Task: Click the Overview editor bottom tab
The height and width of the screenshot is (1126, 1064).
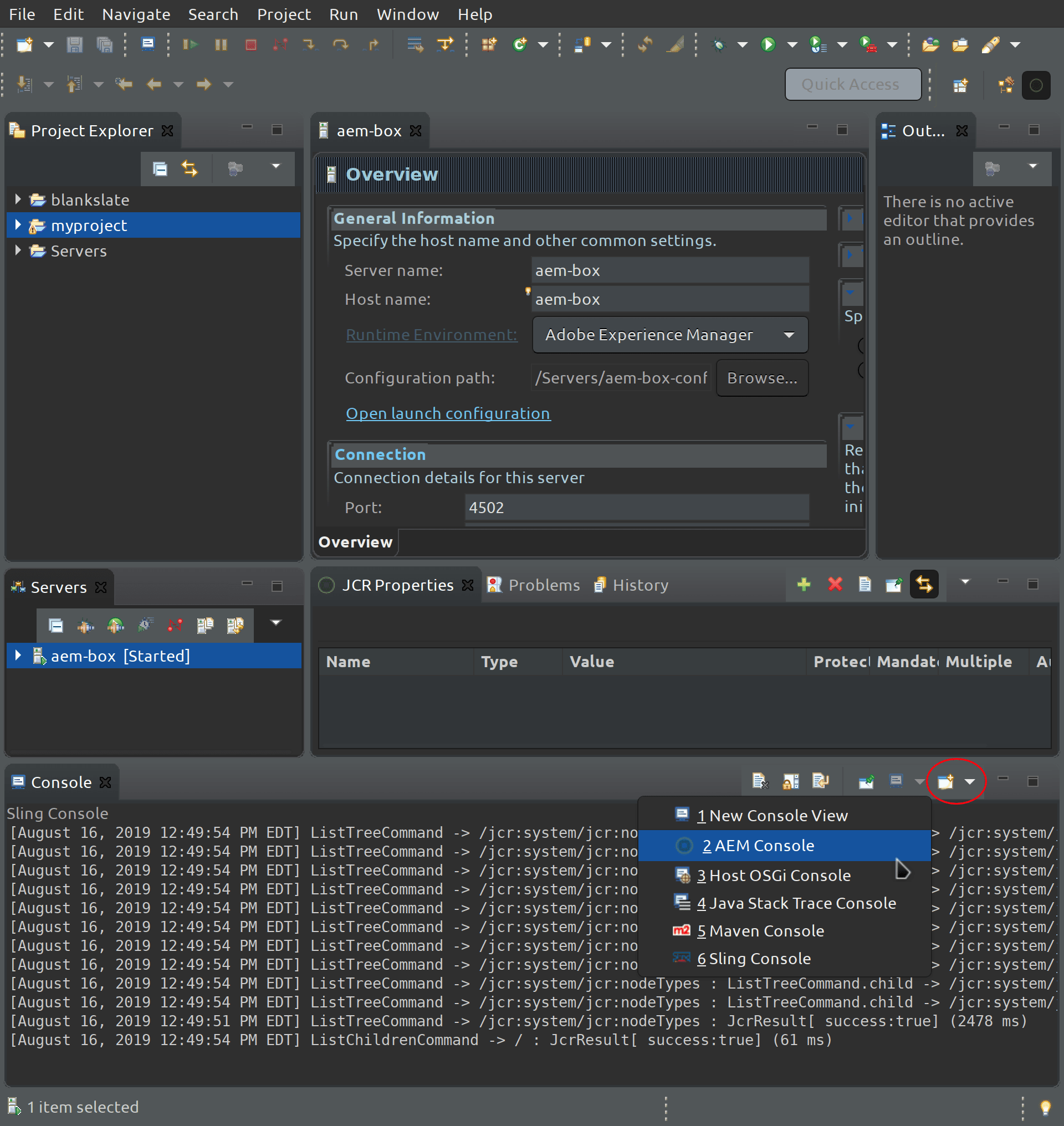Action: [x=355, y=542]
